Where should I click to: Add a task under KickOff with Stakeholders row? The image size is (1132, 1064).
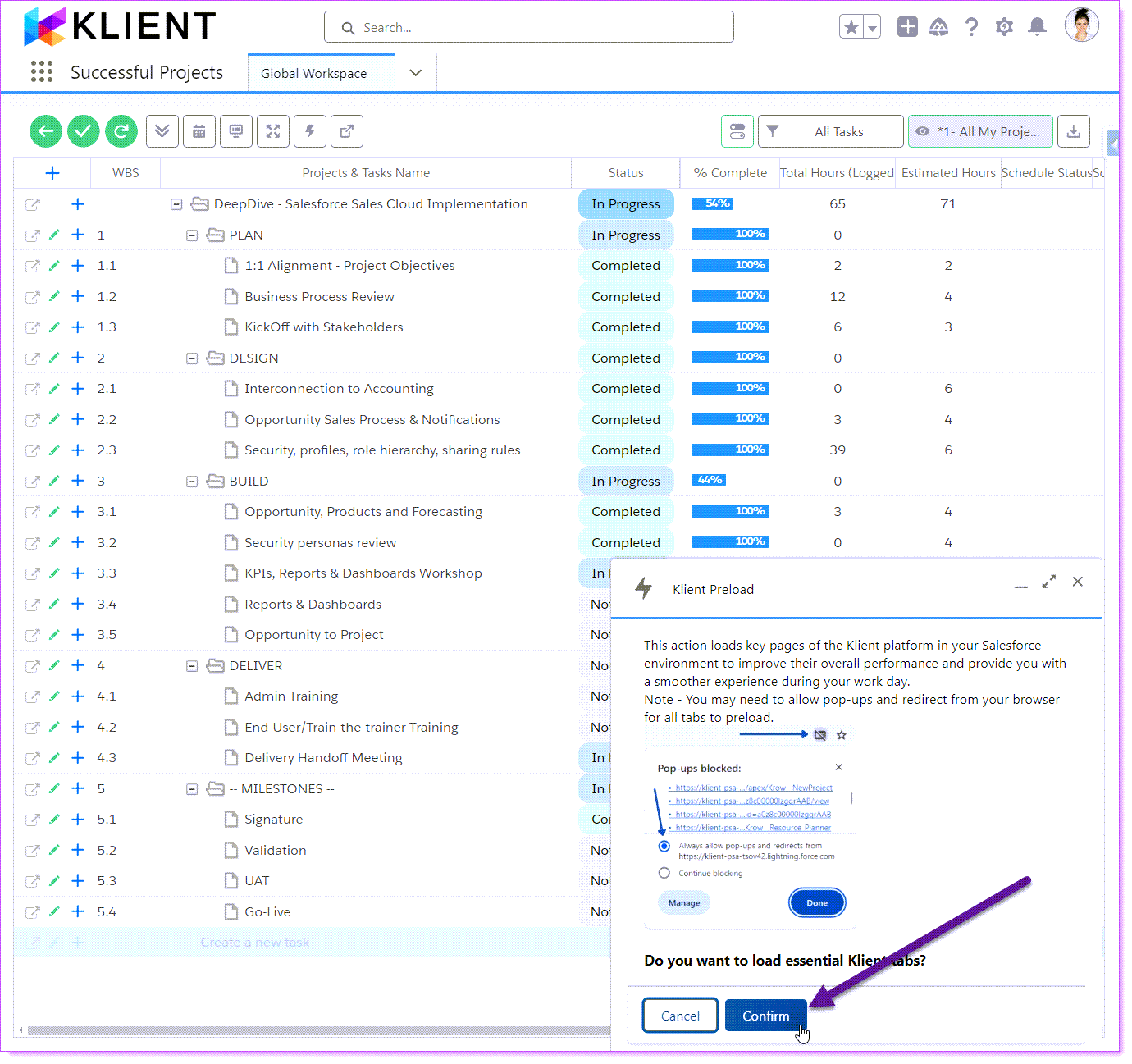point(78,327)
